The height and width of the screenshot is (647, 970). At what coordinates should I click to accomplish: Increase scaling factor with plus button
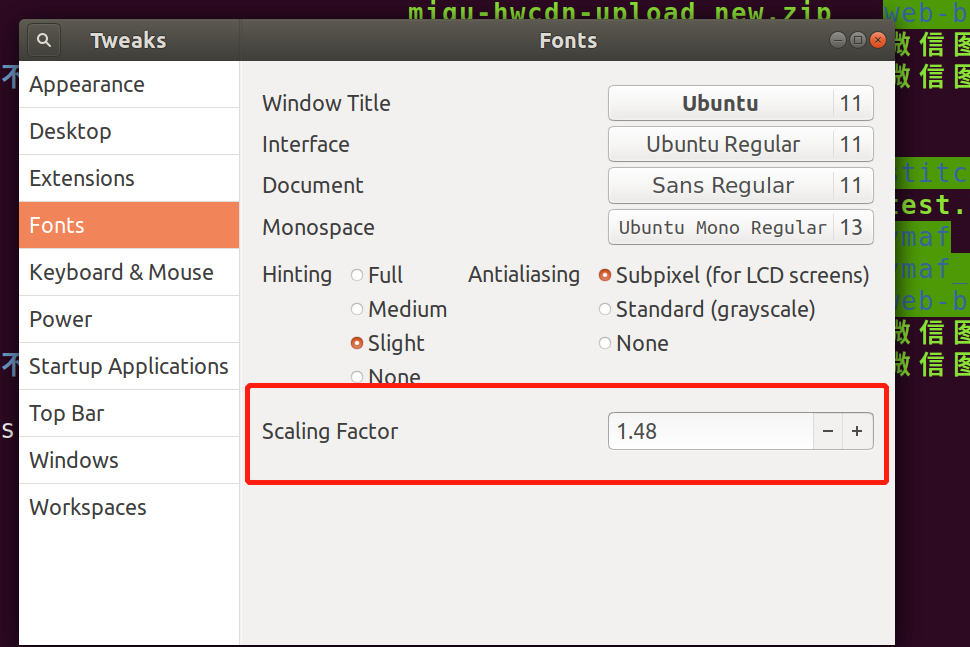857,432
